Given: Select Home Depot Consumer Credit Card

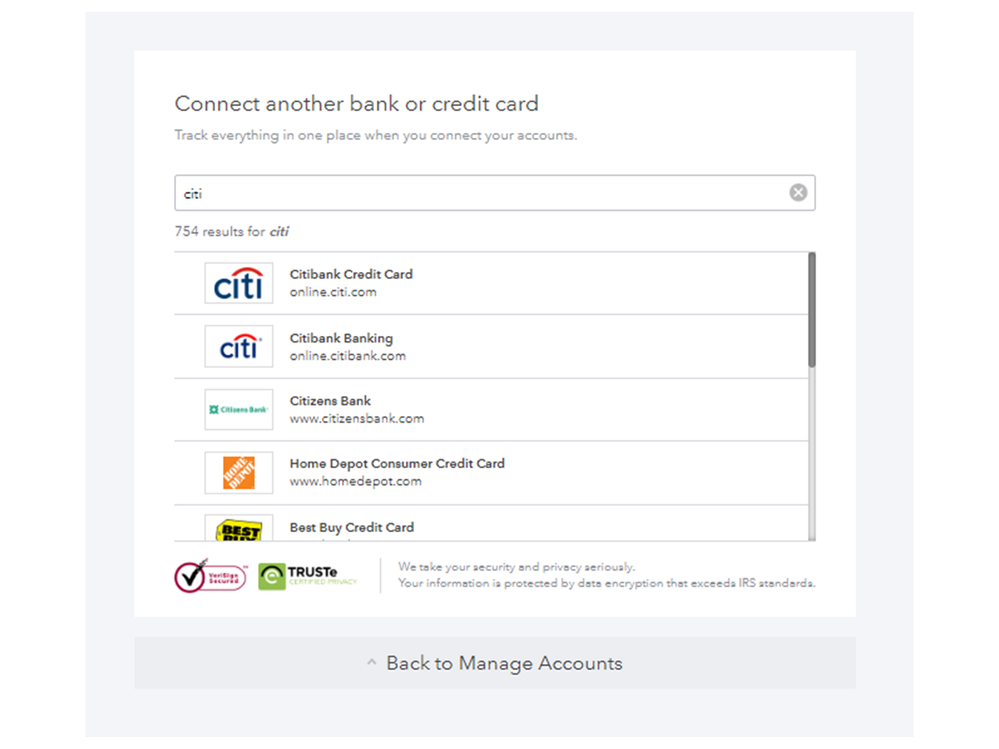Looking at the screenshot, I should click(x=397, y=464).
